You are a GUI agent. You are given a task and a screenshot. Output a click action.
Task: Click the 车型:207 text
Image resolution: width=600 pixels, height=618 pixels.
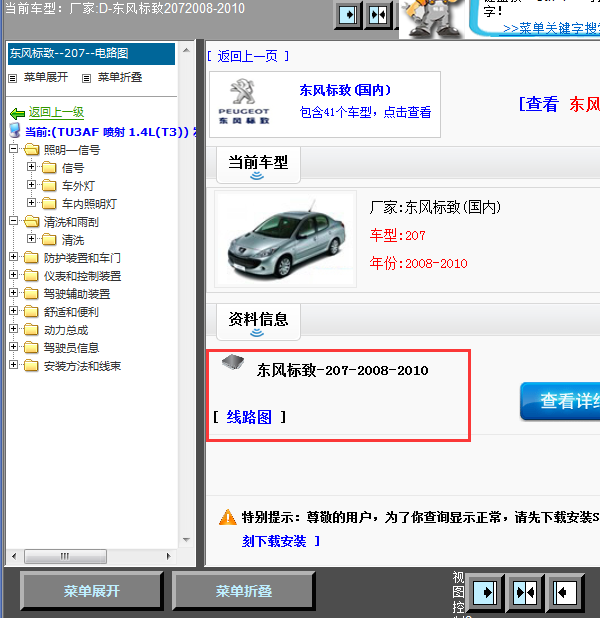click(397, 235)
